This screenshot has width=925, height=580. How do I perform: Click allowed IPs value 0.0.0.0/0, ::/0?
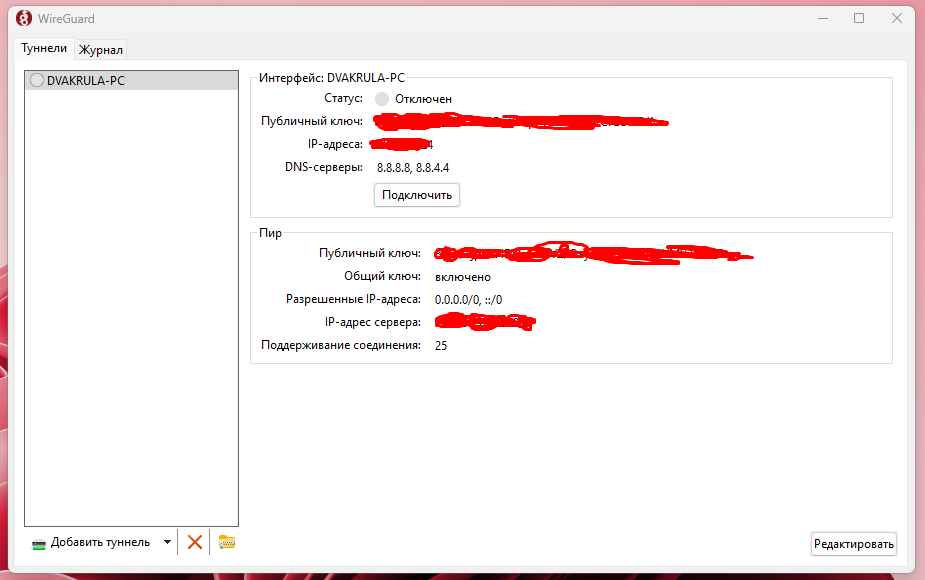468,300
